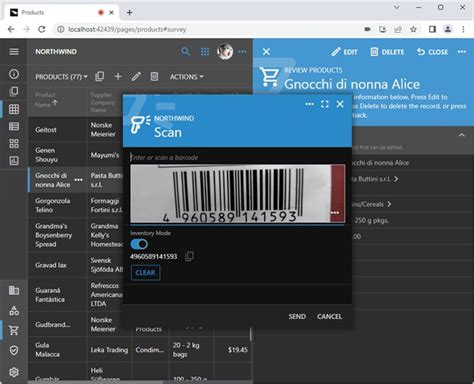
Task: Click the duplicate icon in products toolbar
Action: tap(99, 77)
